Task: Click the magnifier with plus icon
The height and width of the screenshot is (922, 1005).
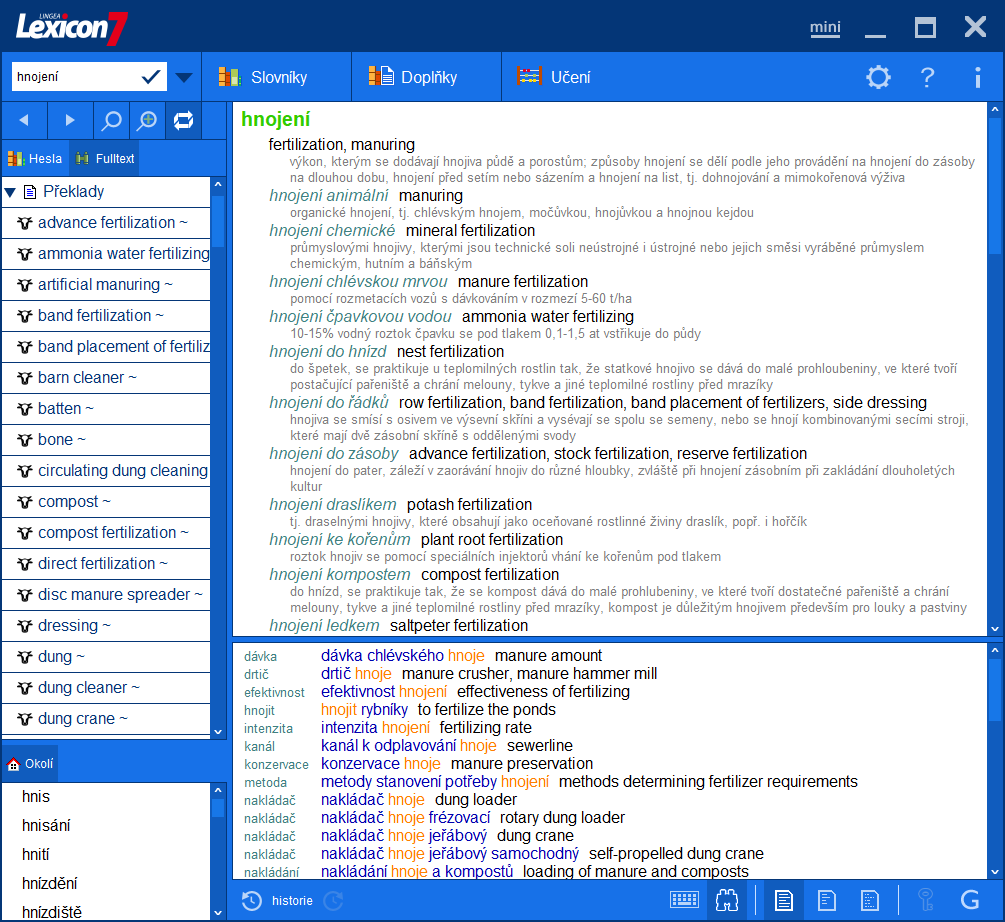Action: (147, 120)
